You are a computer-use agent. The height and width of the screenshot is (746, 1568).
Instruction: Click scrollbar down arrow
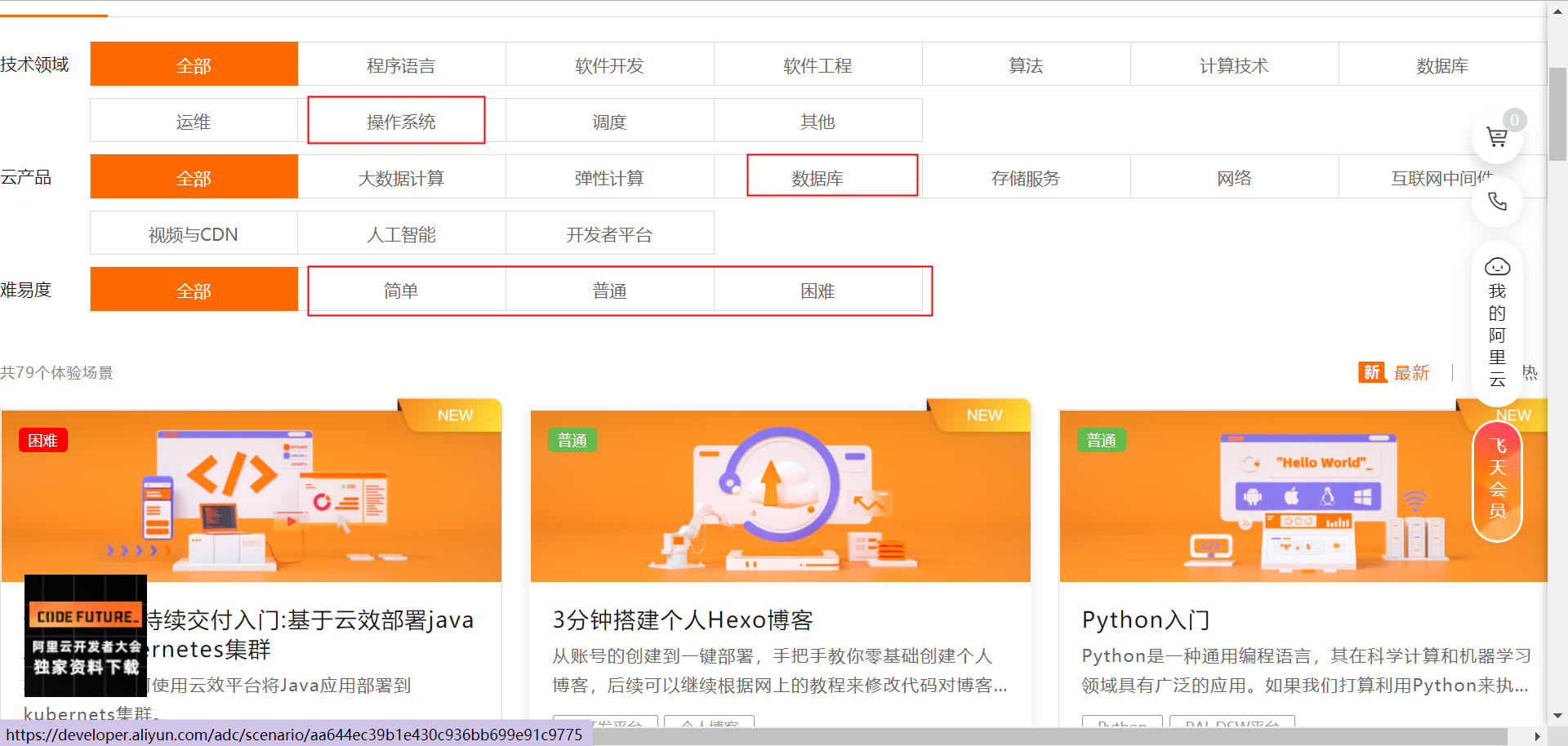(x=1557, y=716)
